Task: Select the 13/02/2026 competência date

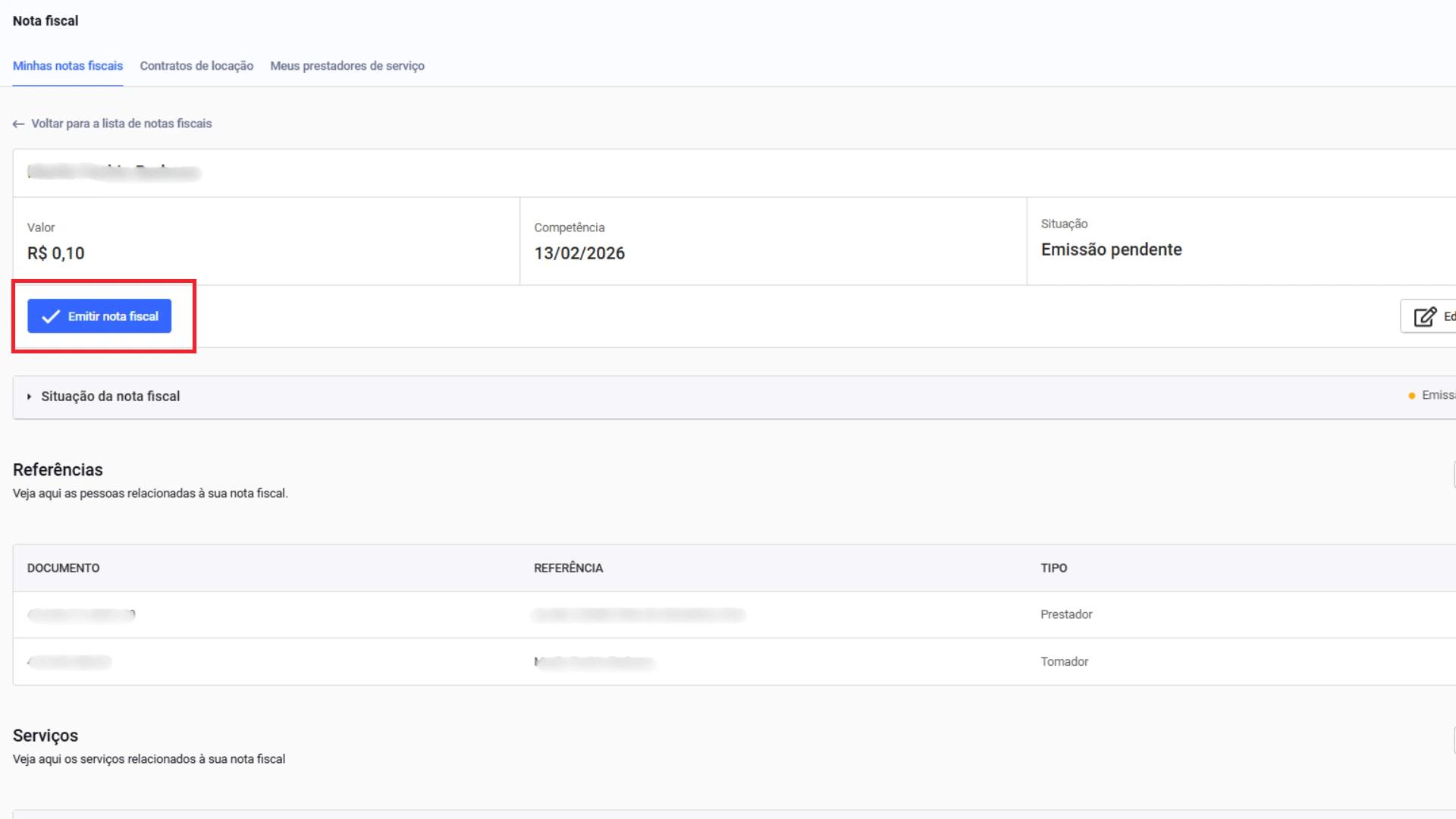Action: pyautogui.click(x=579, y=253)
